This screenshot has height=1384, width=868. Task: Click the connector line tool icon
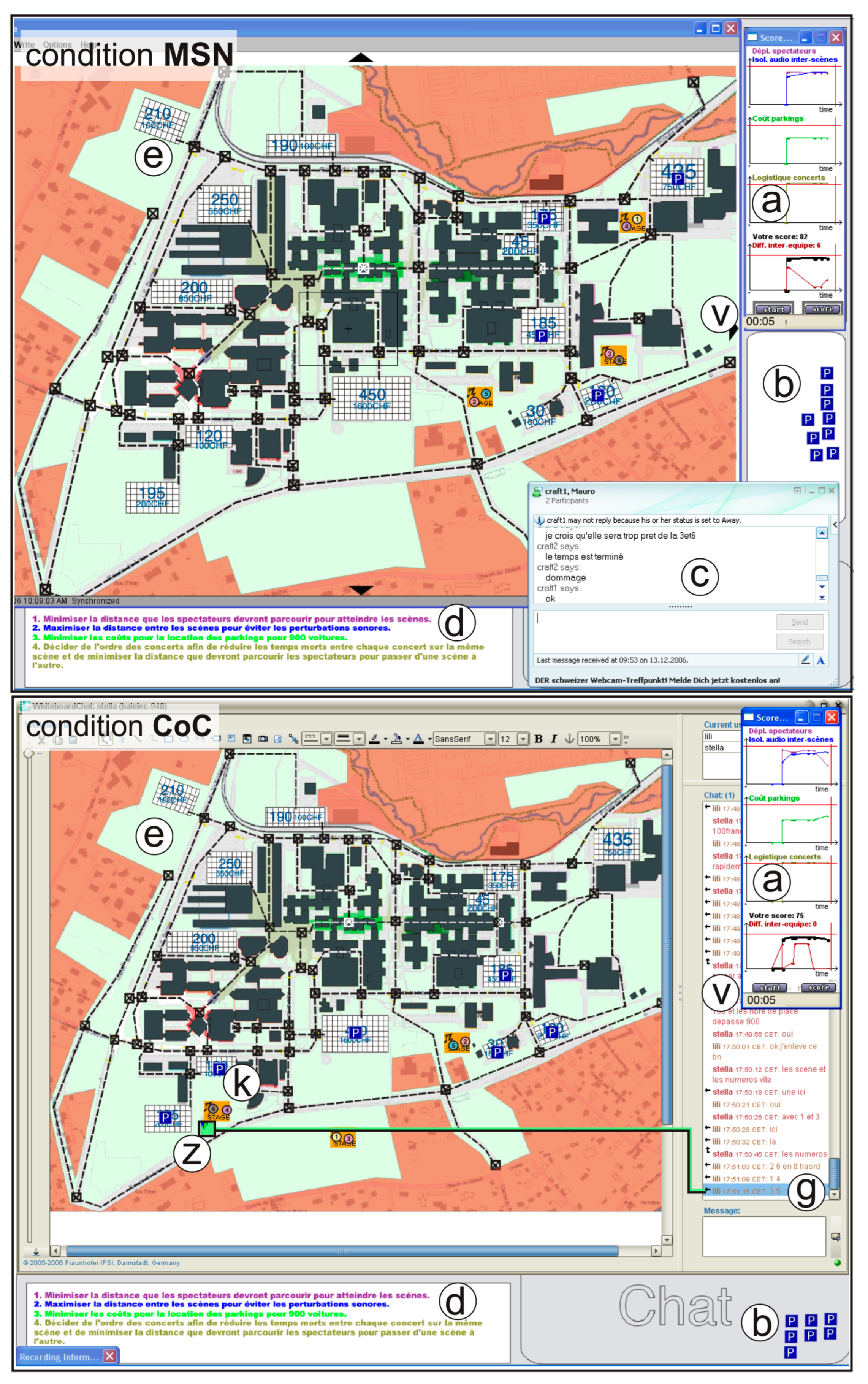293,739
